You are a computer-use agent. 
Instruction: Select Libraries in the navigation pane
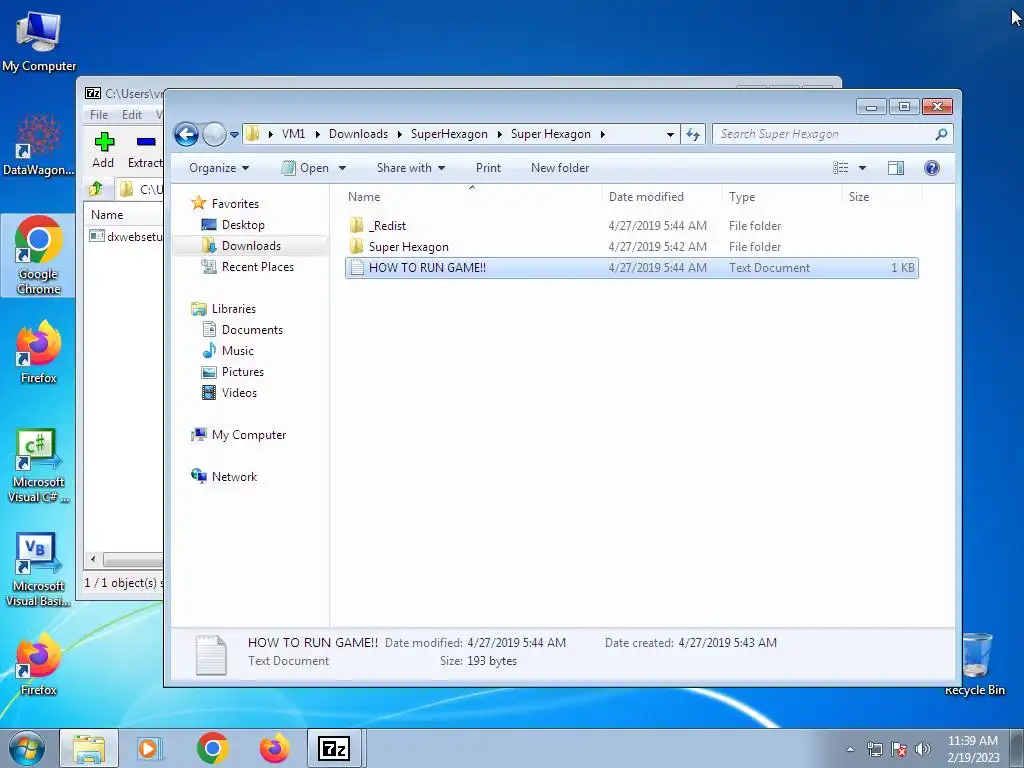(233, 309)
